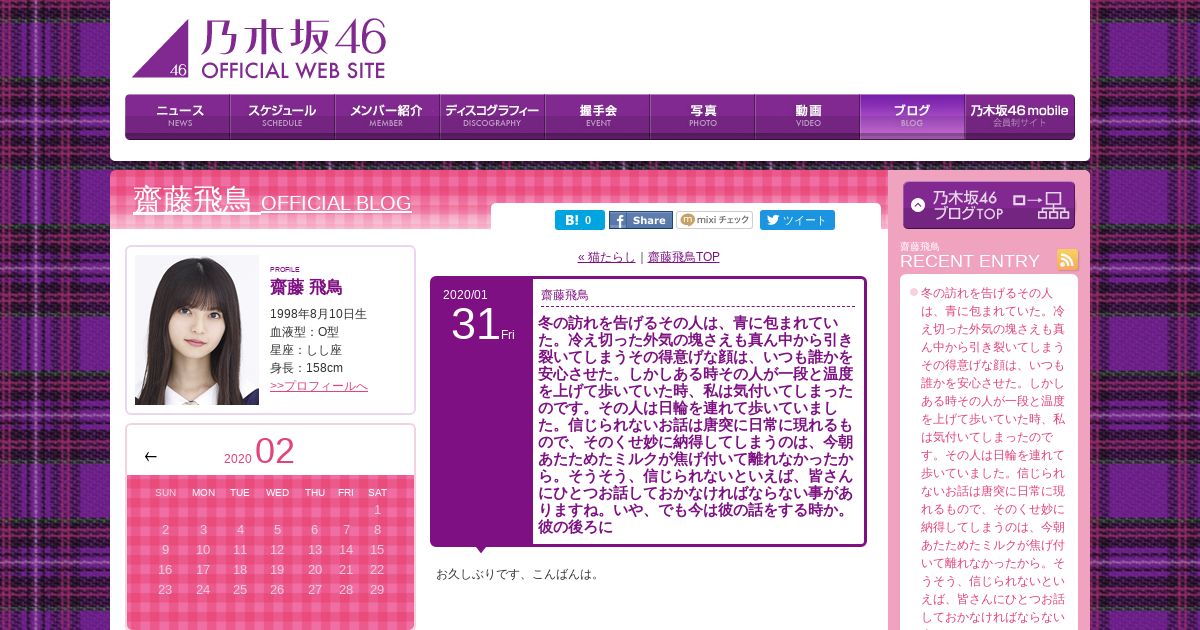1200x630 pixels.
Task: Select calendar date 29
Action: click(x=377, y=590)
